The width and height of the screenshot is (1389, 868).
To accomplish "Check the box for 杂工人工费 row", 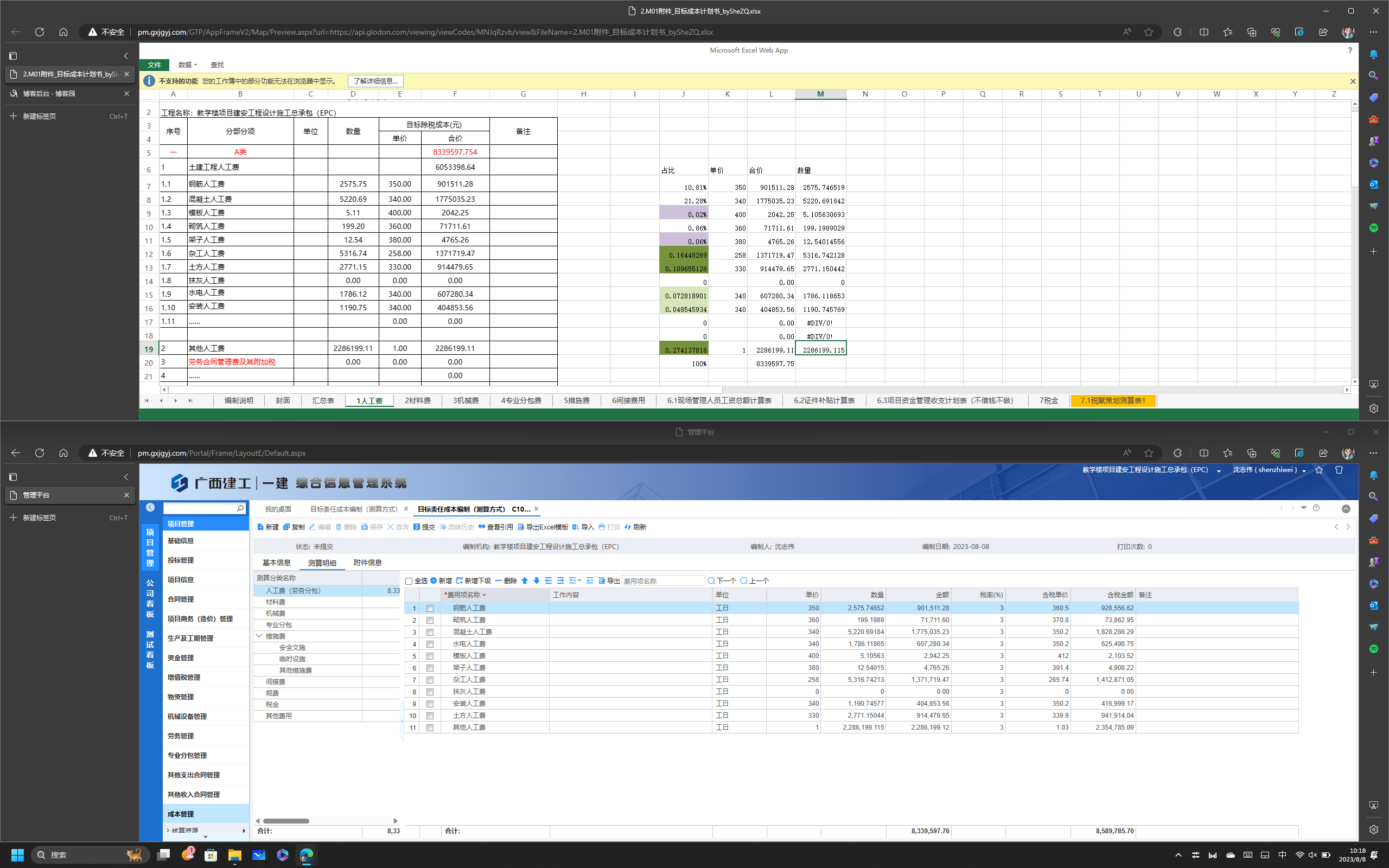I will tap(430, 680).
